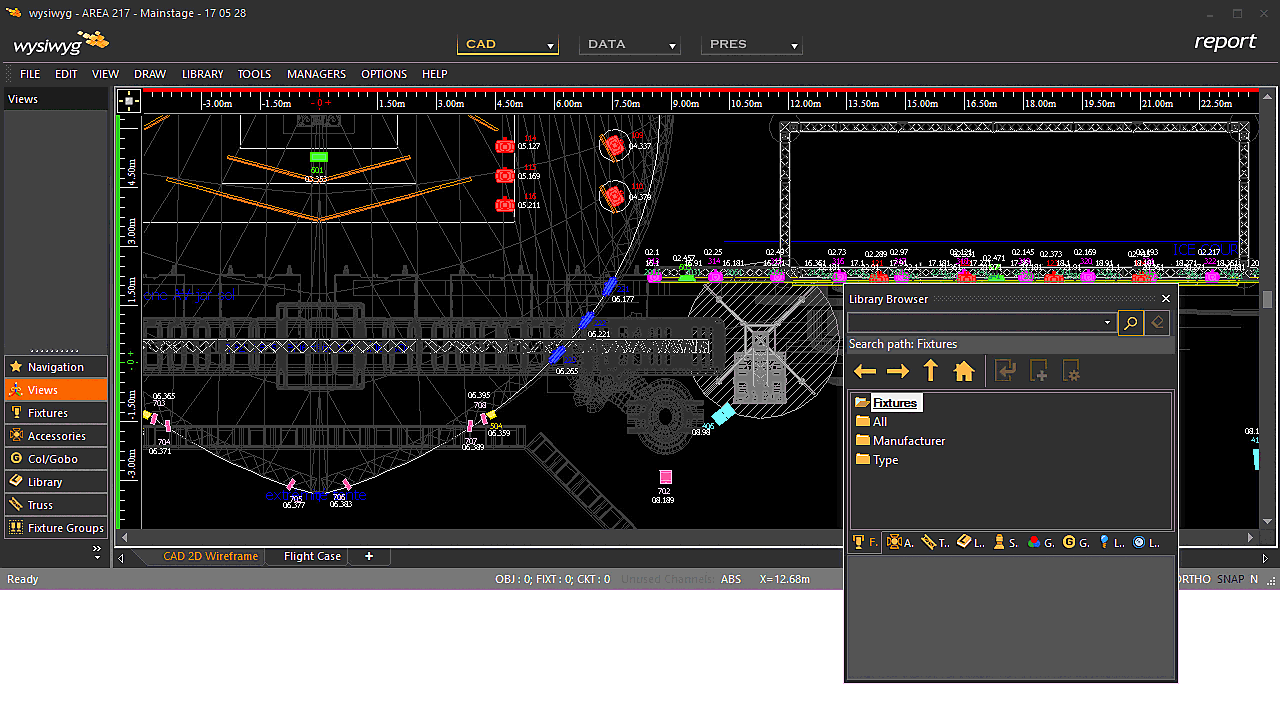
Task: Toggle ABS coordinate mode in status bar
Action: click(731, 579)
